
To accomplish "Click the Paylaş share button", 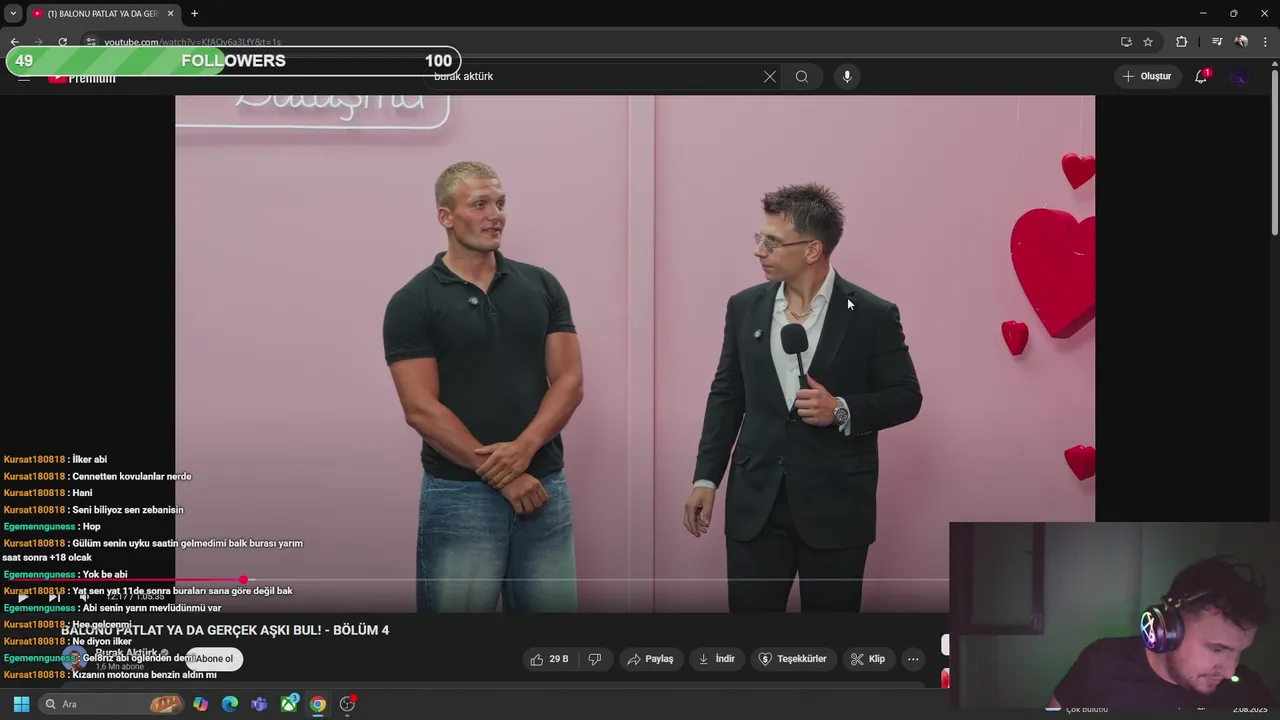I will click(x=650, y=659).
